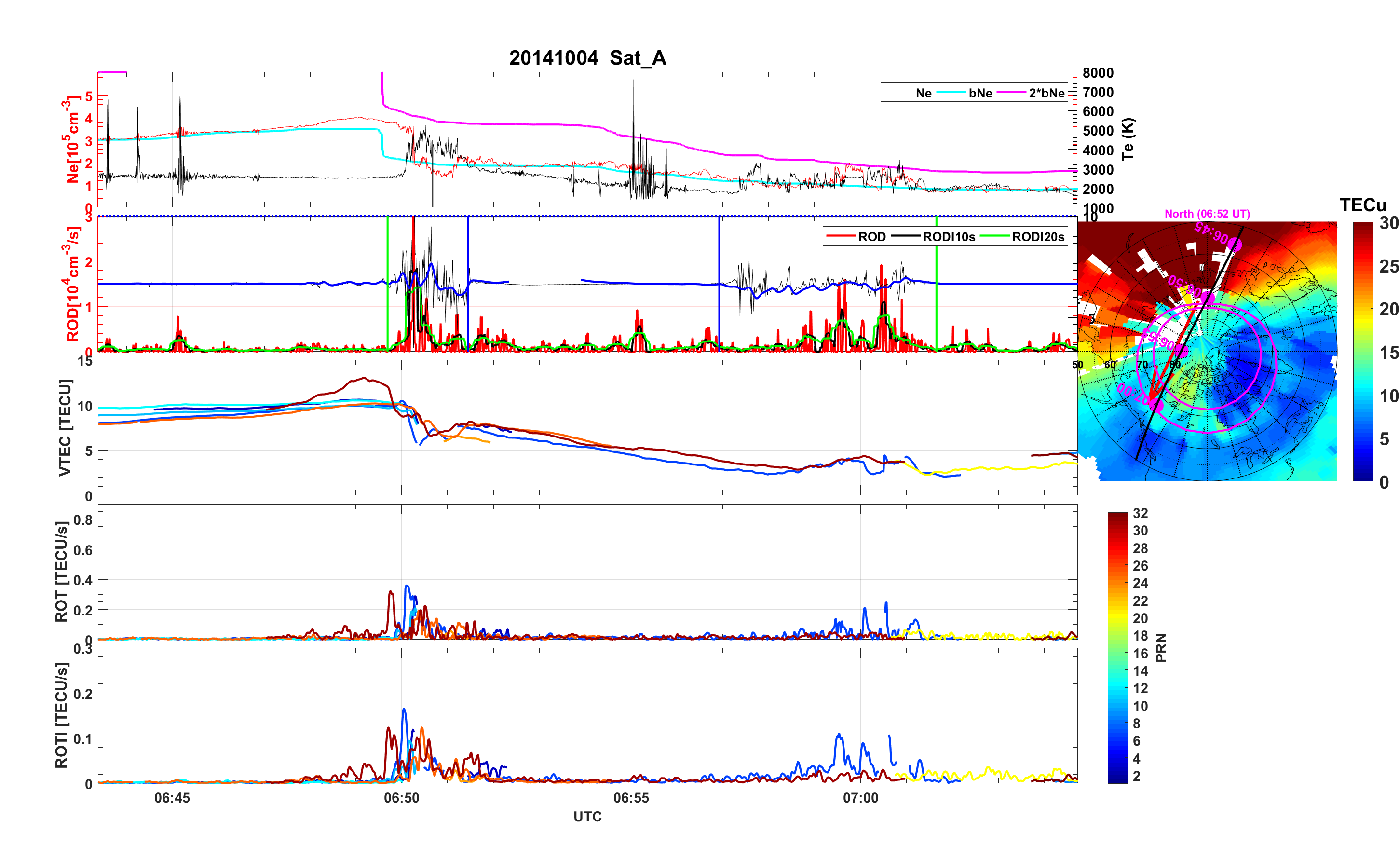Click the magenta 2*bNe legend line

[x=1011, y=93]
